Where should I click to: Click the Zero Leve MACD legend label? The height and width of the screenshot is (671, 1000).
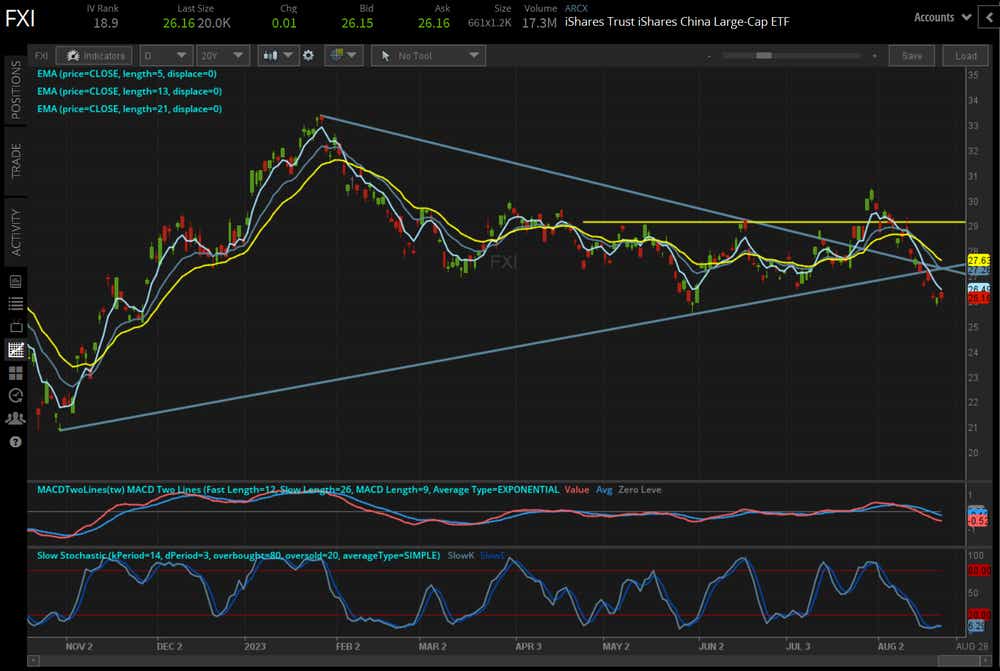640,490
